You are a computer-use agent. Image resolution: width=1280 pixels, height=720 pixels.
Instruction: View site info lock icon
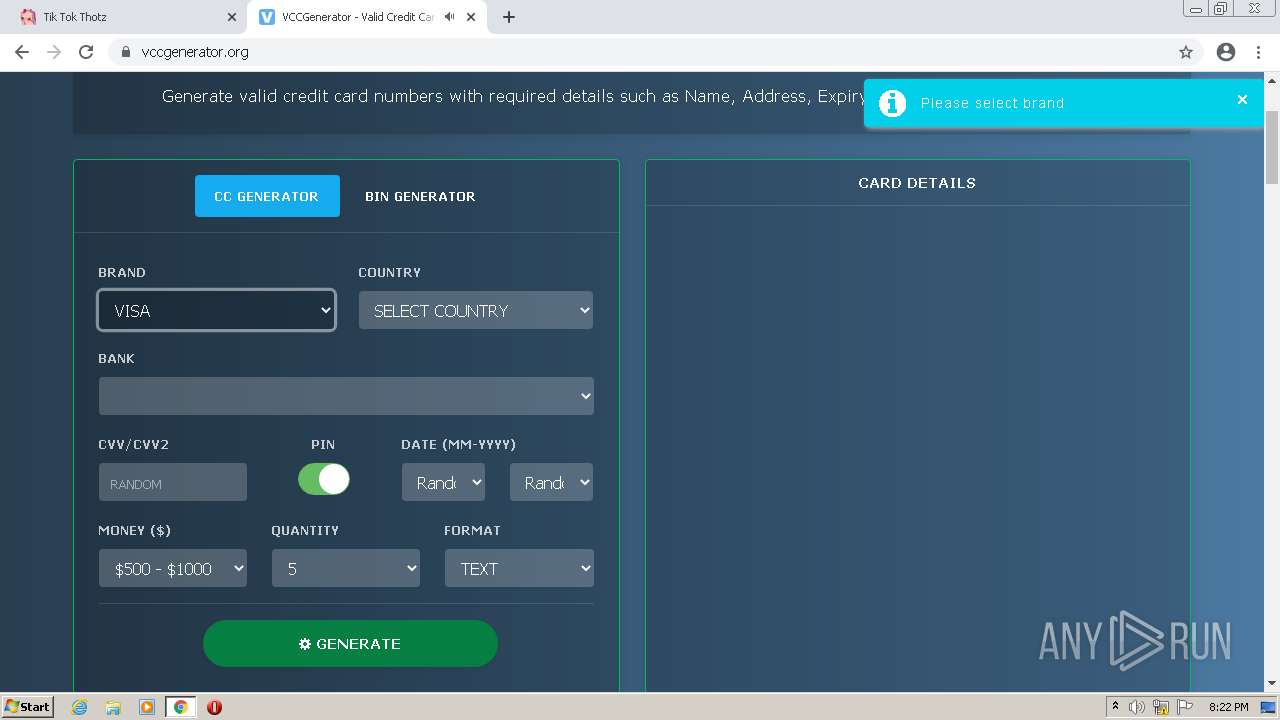click(126, 52)
